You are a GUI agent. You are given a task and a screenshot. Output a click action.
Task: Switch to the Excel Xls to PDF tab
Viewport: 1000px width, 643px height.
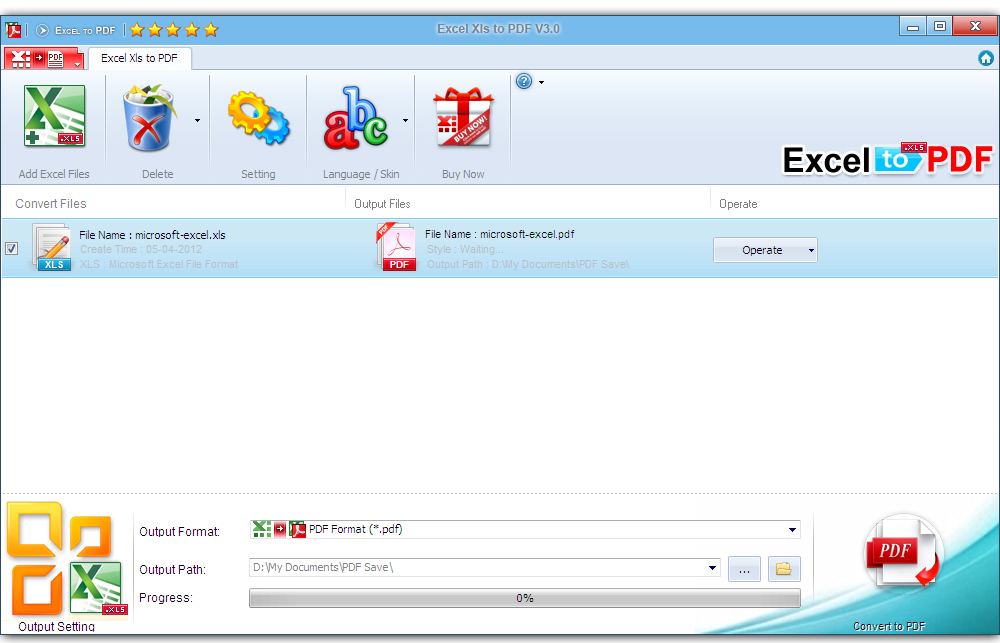[140, 58]
